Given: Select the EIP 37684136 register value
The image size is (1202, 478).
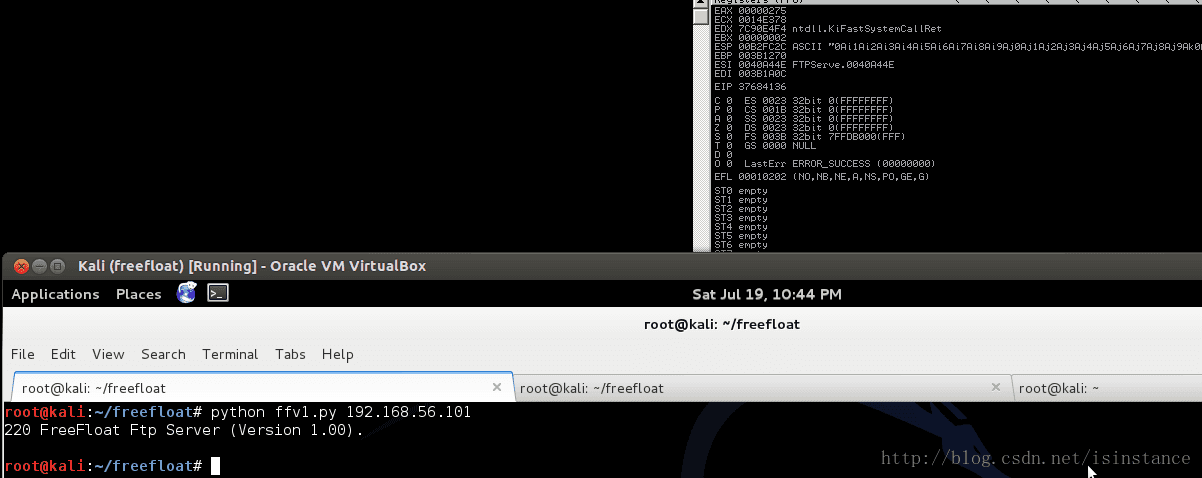Looking at the screenshot, I should 750,87.
